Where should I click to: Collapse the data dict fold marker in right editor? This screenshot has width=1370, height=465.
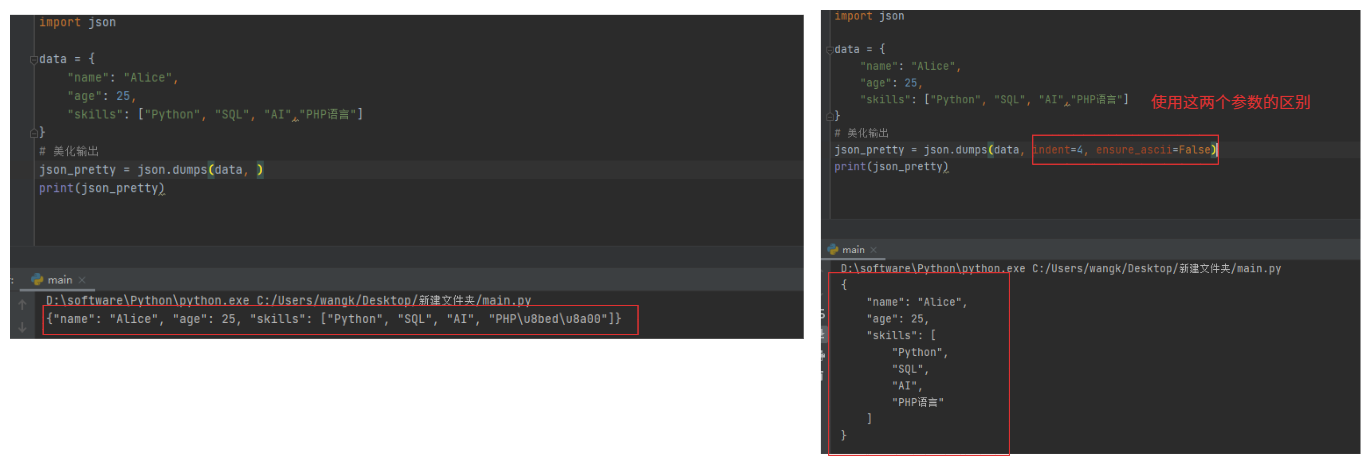click(x=829, y=49)
